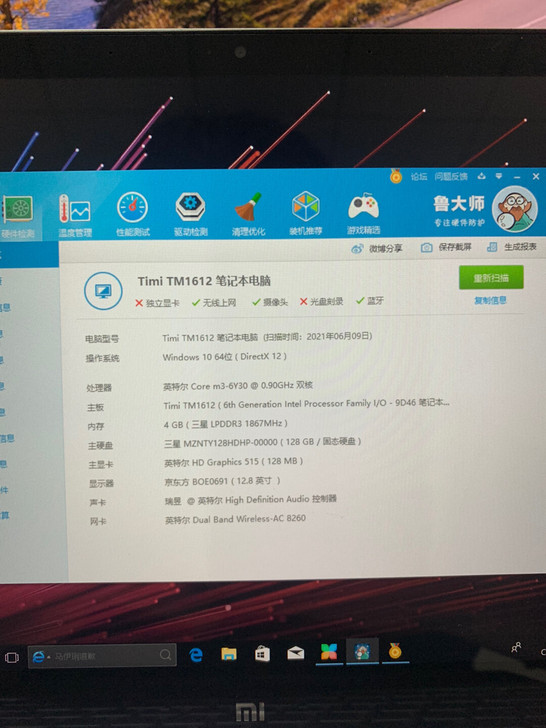Click the taskbar search magnifier icon
Viewport: 546px width, 728px height.
point(165,655)
